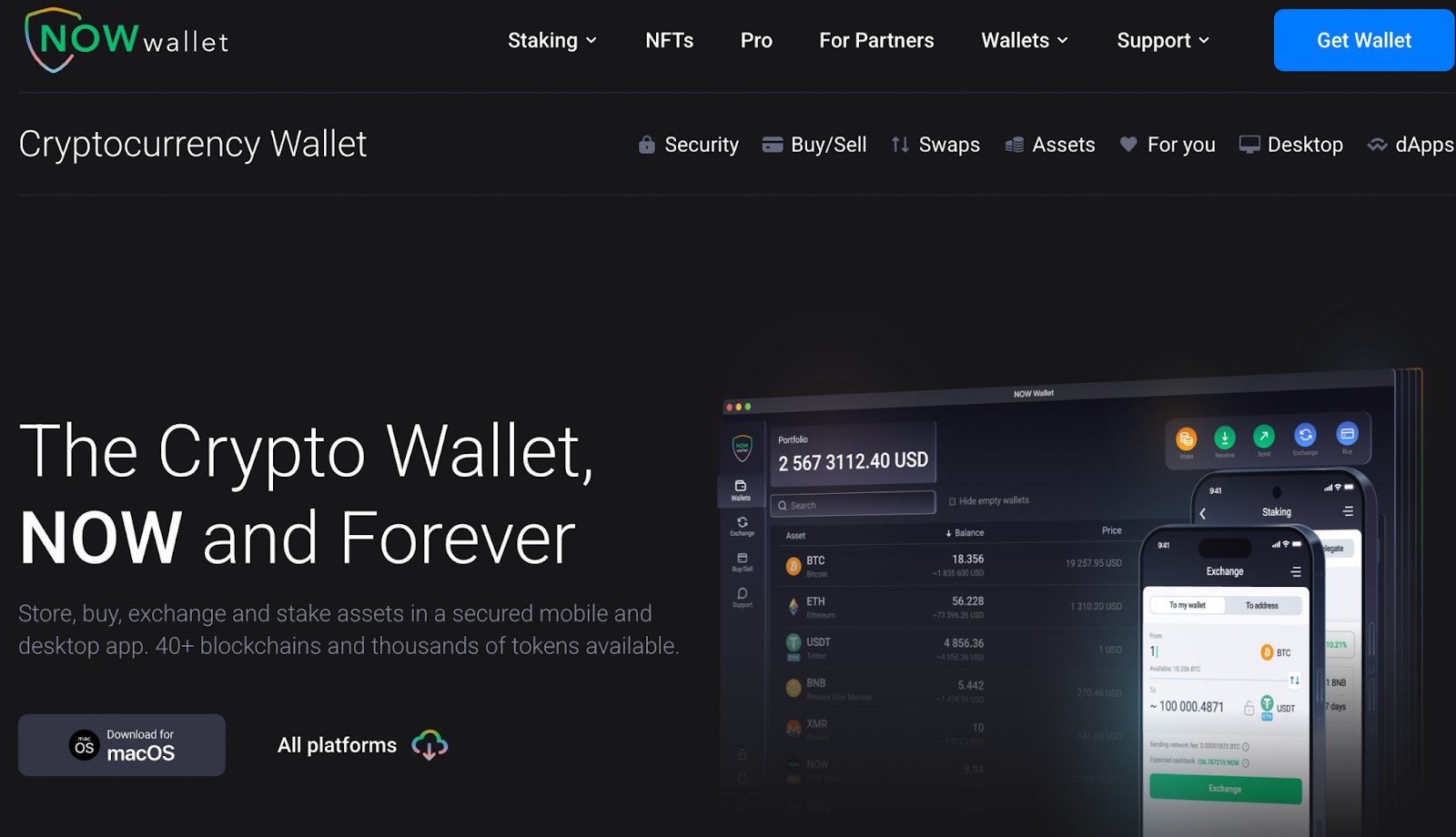The width and height of the screenshot is (1456, 837).
Task: Jump to the For you section
Action: pyautogui.click(x=1168, y=145)
